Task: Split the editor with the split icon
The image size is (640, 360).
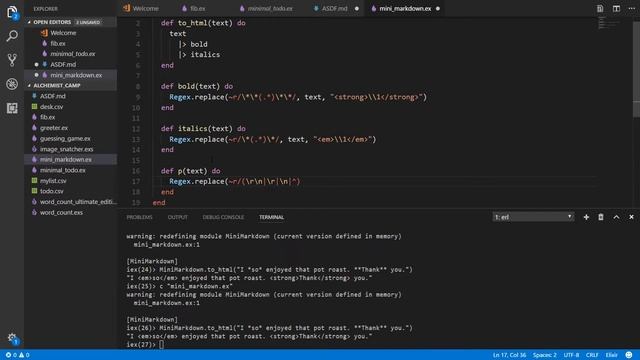Action: pos(616,8)
